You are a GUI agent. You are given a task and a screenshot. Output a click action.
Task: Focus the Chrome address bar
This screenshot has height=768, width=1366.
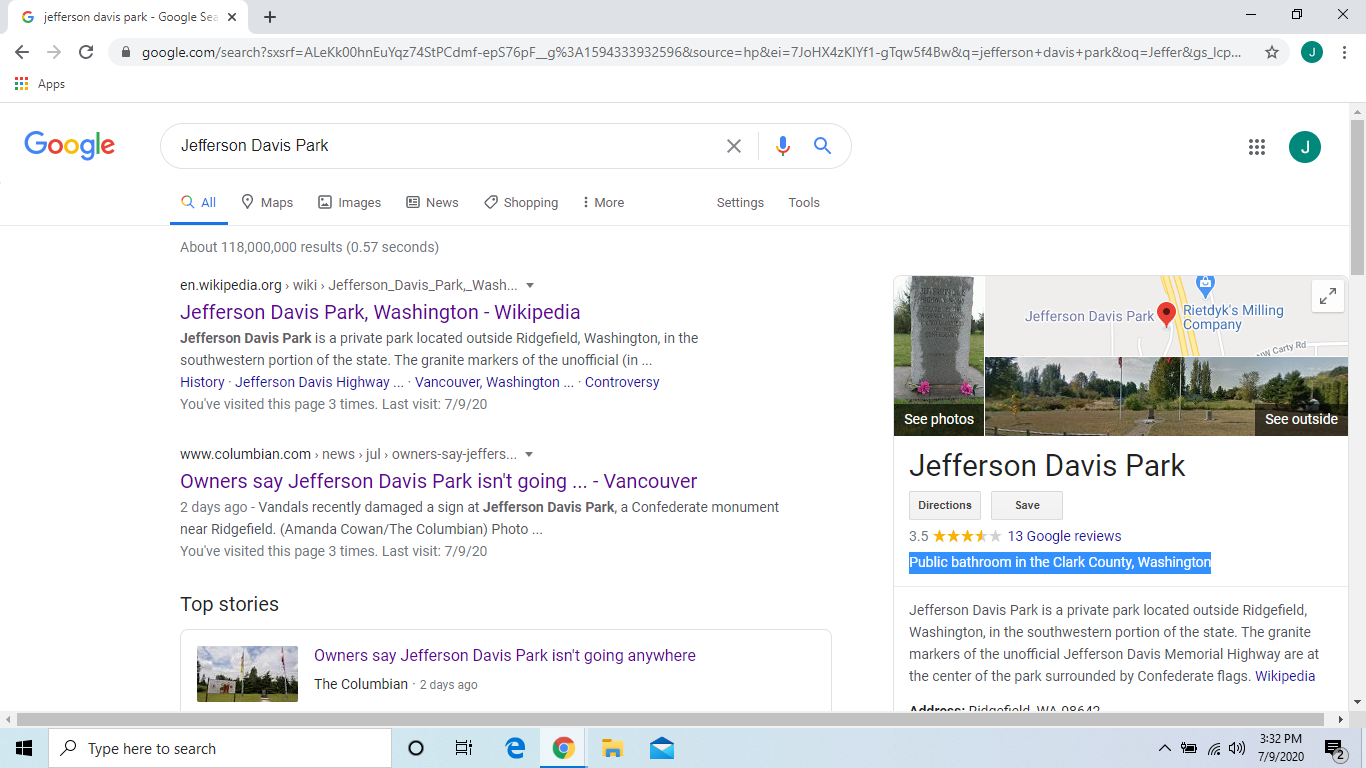tap(690, 52)
